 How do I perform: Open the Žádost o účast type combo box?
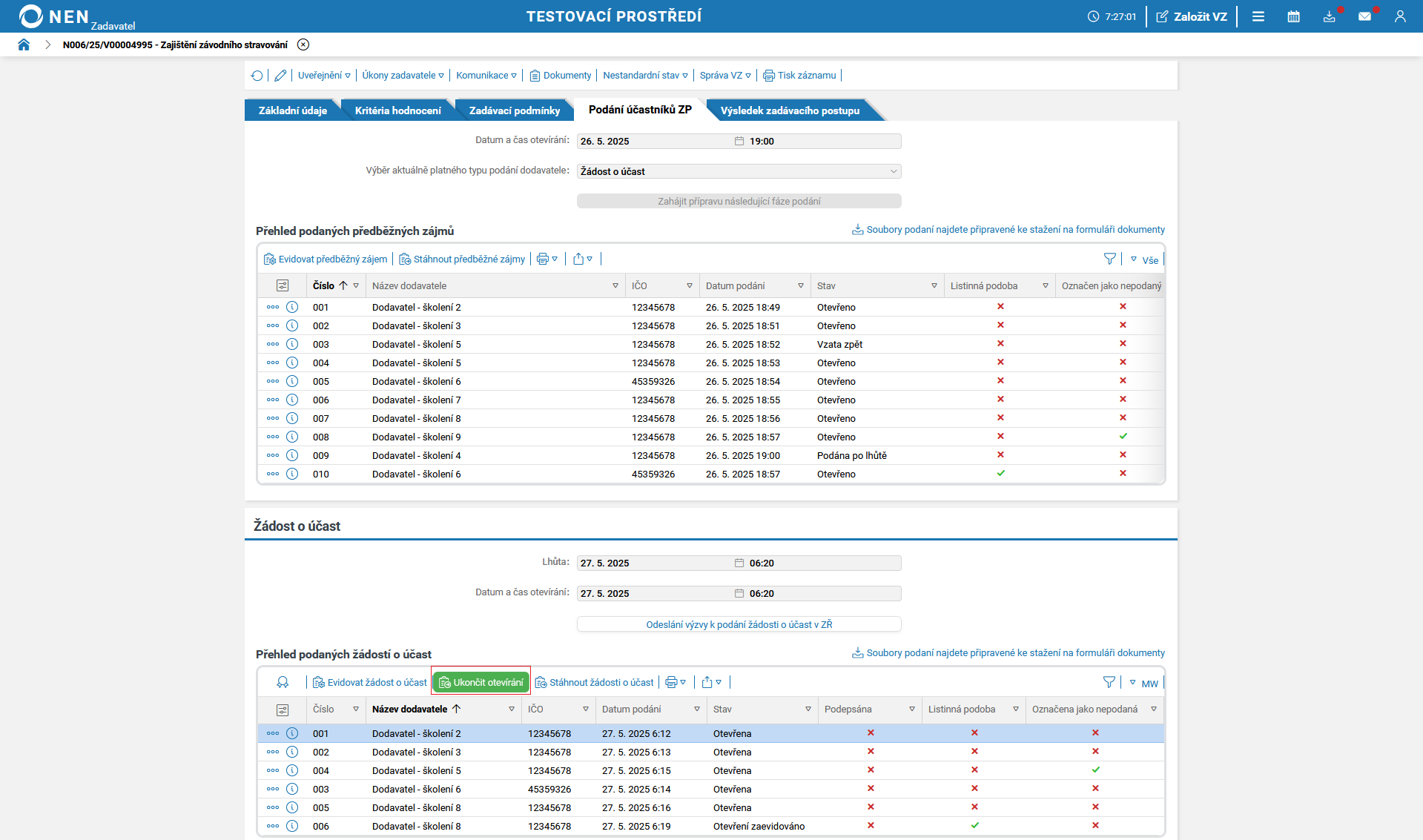(739, 171)
